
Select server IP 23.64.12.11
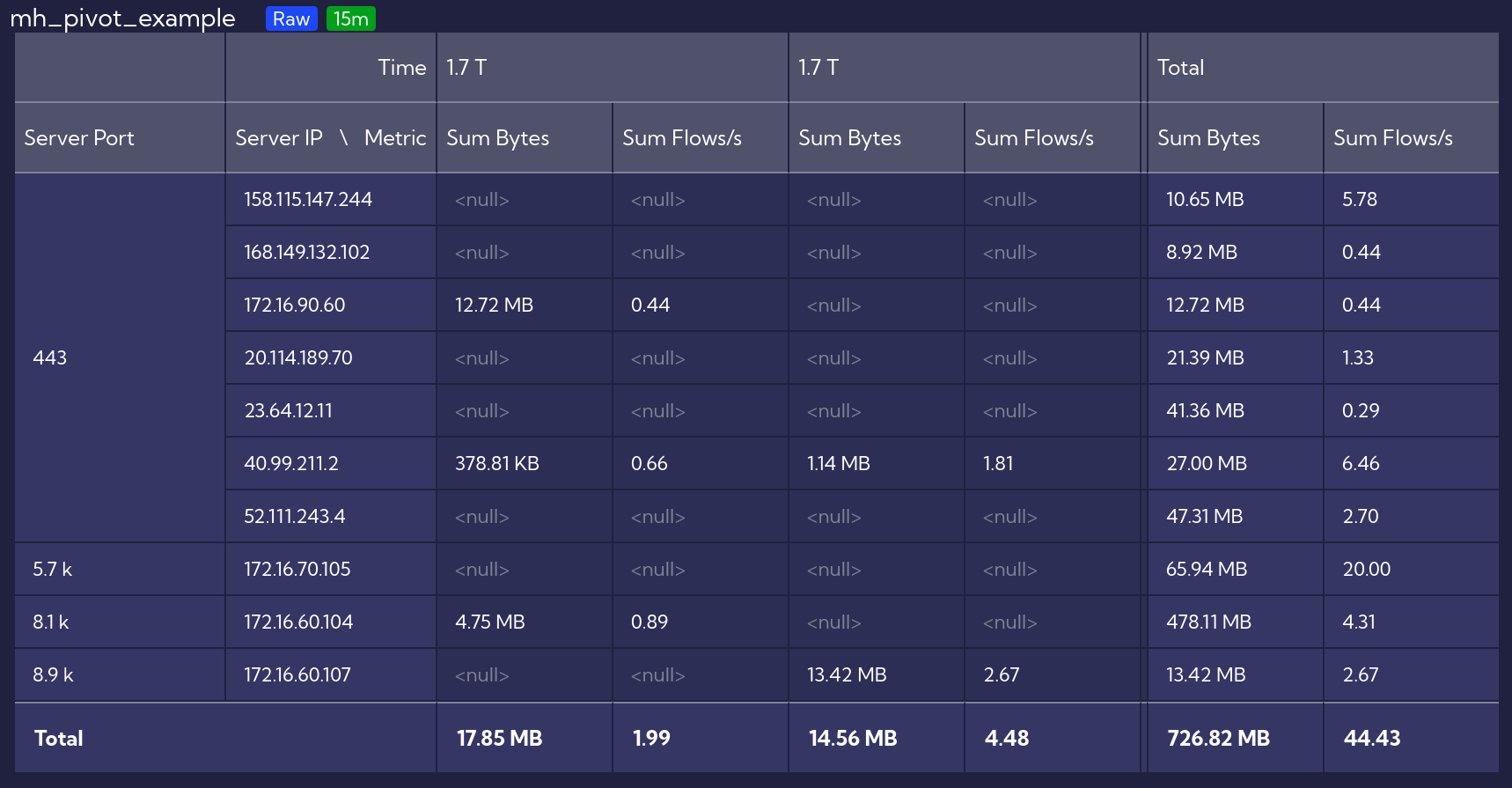(289, 411)
